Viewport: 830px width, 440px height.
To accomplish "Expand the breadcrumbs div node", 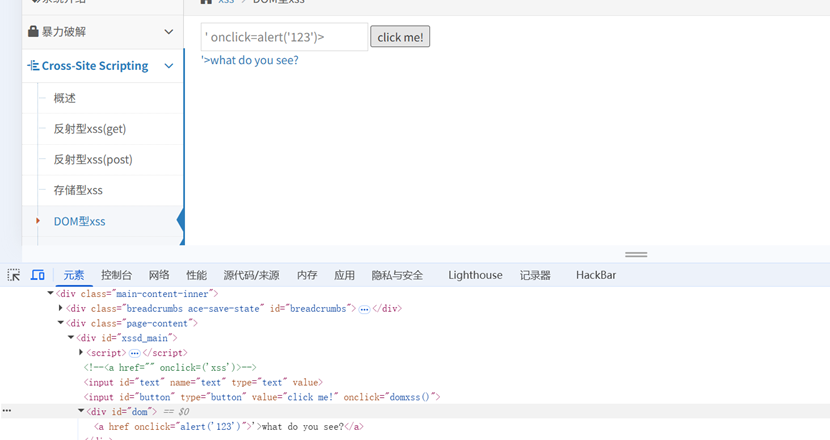I will tap(60, 308).
